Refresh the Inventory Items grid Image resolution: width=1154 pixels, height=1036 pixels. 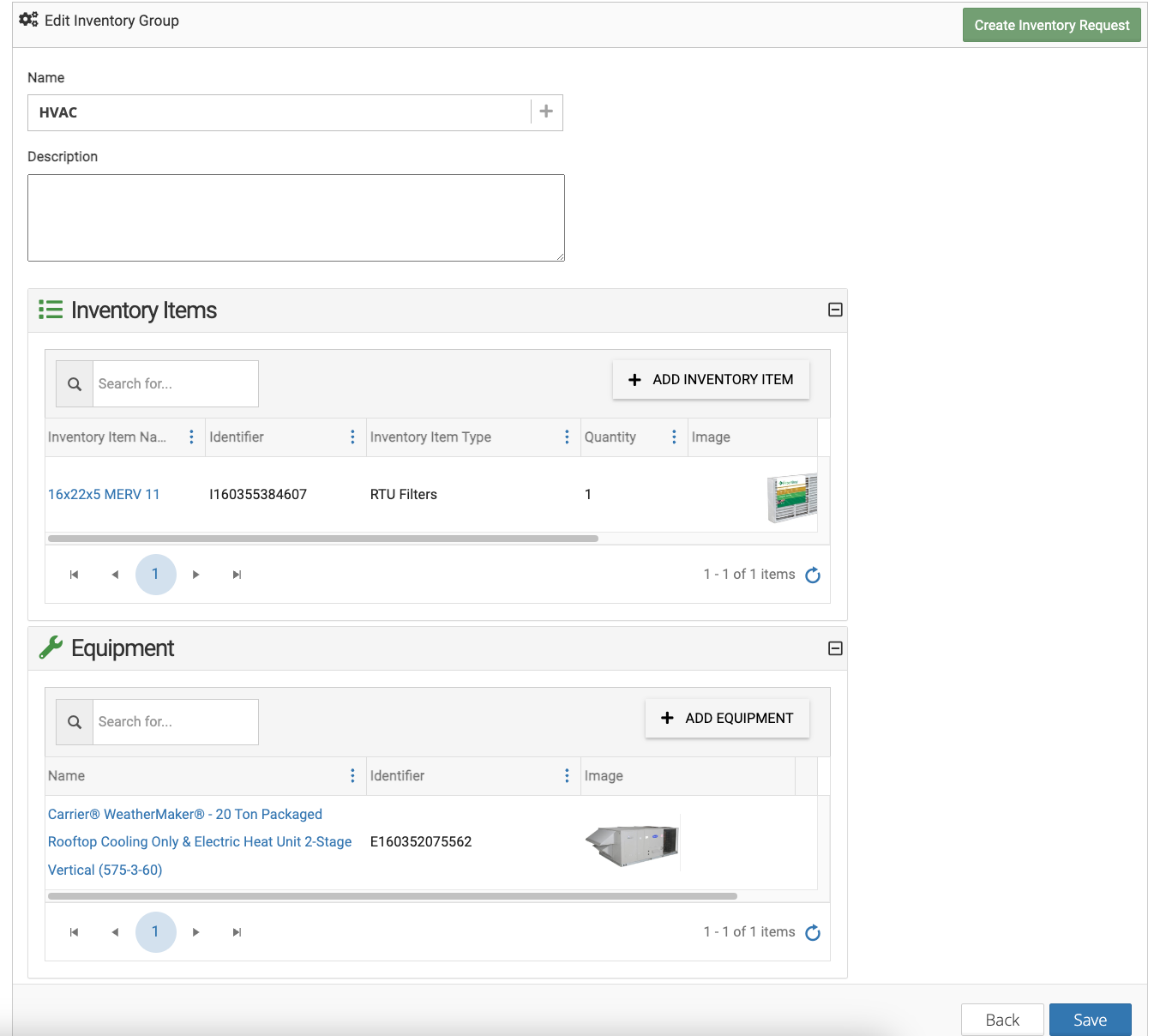813,575
